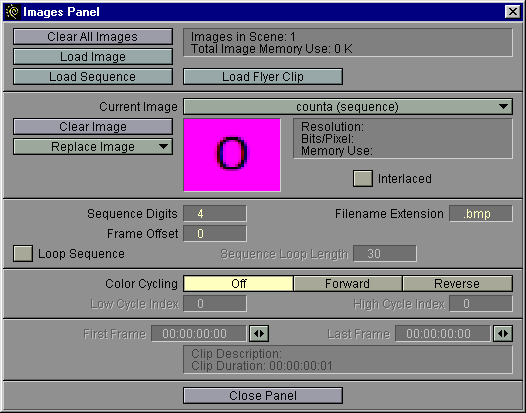Image resolution: width=526 pixels, height=413 pixels.
Task: Click the Load Sequence button
Action: point(93,76)
